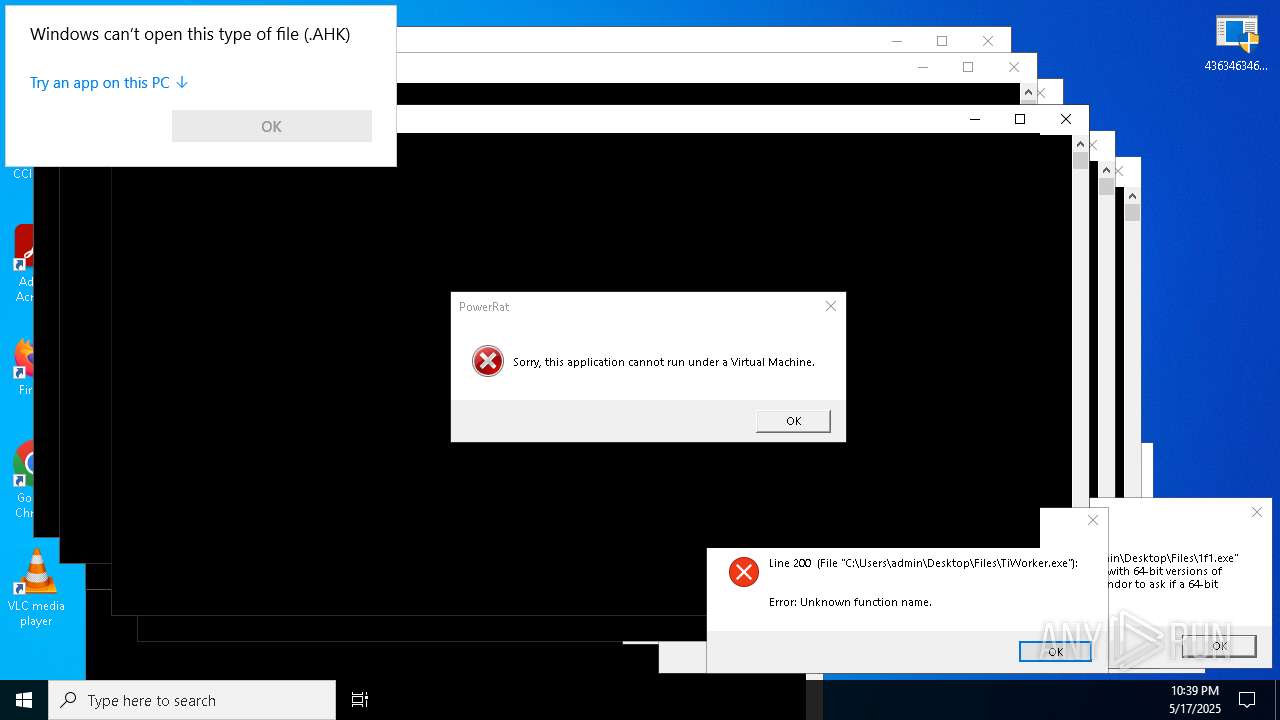Screen dimensions: 1280x720
Task: Close the PowerRat dialog with its X
Action: (x=830, y=306)
